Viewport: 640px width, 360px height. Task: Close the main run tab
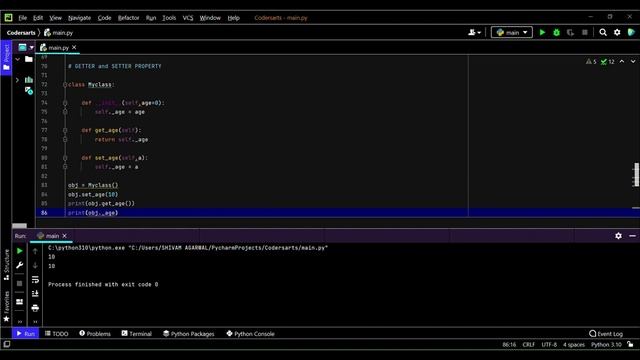click(64, 236)
